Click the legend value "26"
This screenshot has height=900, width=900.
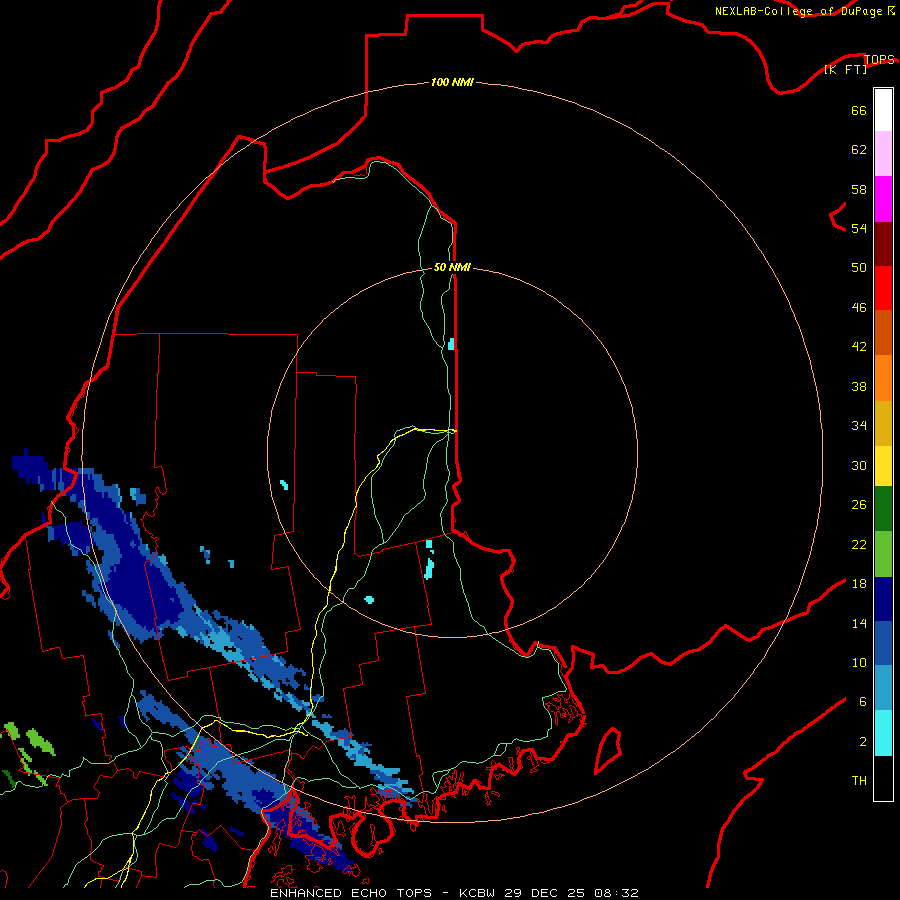859,505
